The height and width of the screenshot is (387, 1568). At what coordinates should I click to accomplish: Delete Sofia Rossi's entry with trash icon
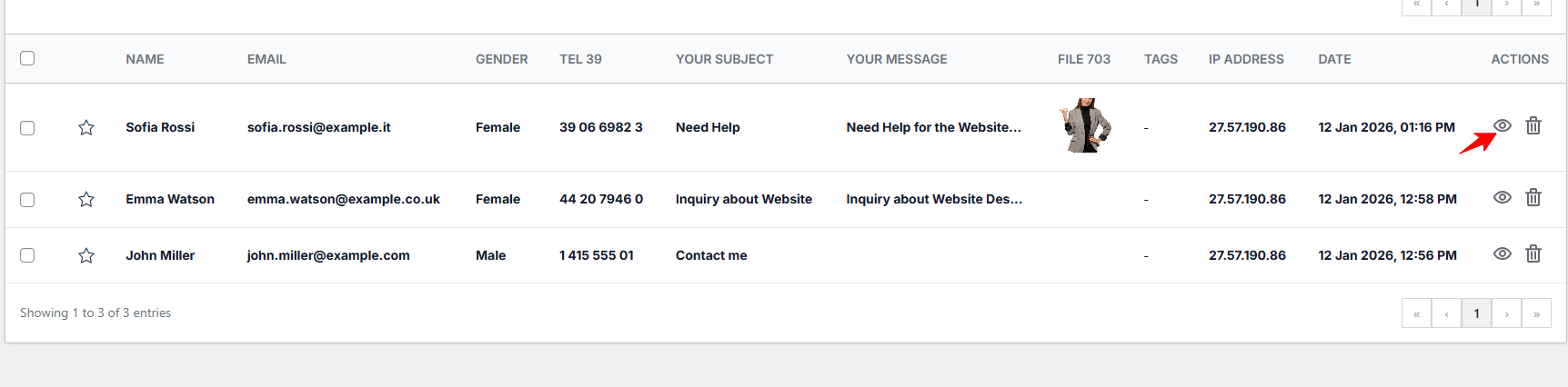[1533, 125]
